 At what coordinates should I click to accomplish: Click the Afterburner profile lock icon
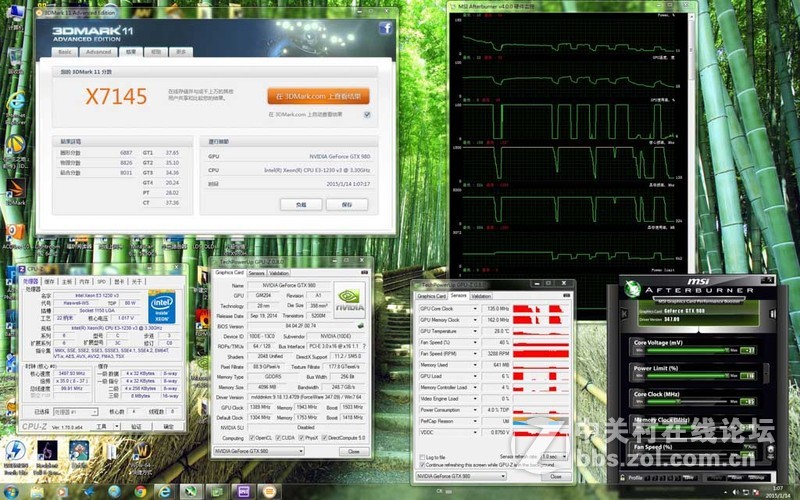click(623, 478)
